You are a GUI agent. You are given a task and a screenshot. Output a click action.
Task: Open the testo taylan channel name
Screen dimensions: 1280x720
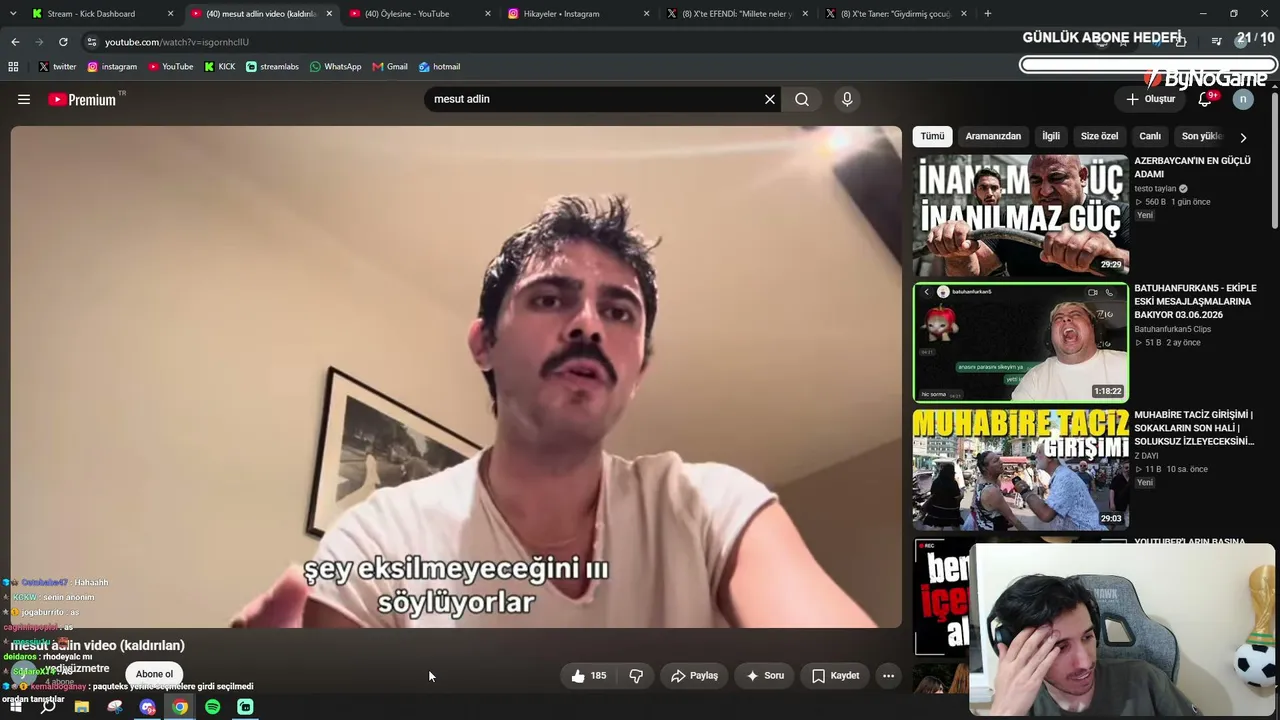click(1155, 188)
